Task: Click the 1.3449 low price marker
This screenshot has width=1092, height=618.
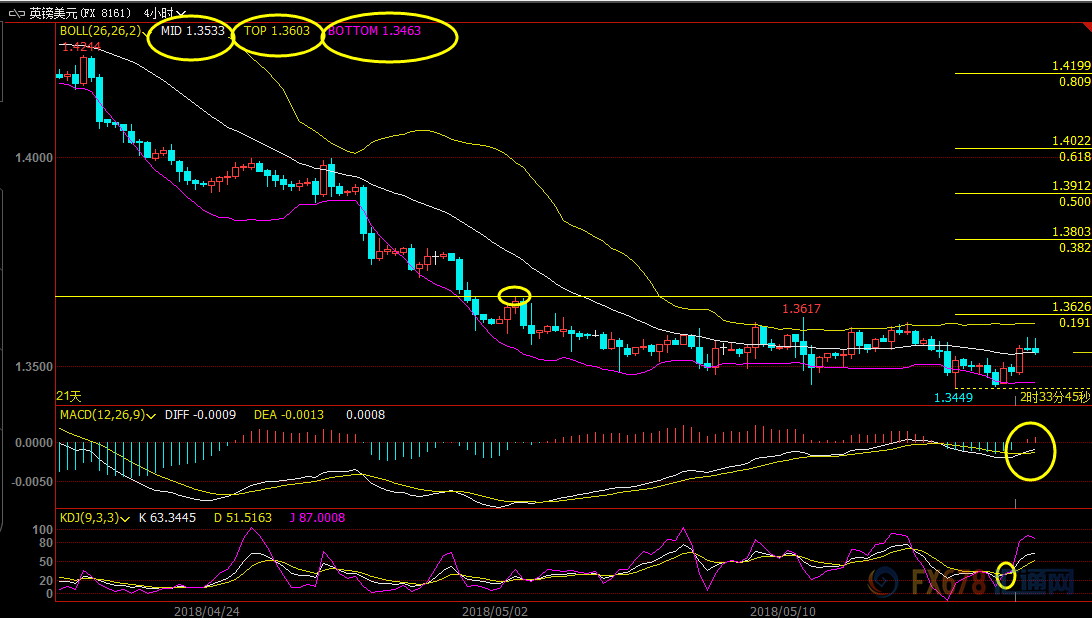Action: (x=954, y=398)
